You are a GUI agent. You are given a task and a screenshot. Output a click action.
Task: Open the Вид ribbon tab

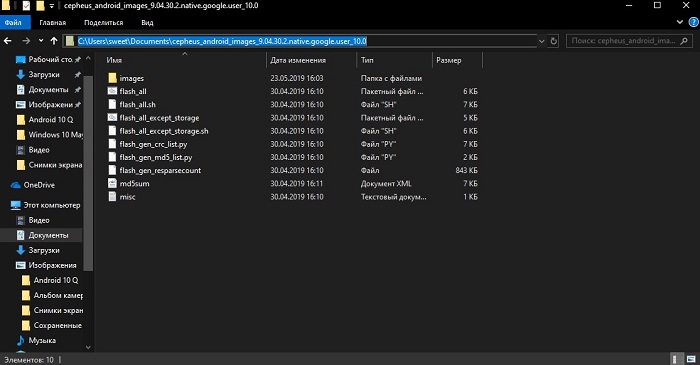coord(147,23)
